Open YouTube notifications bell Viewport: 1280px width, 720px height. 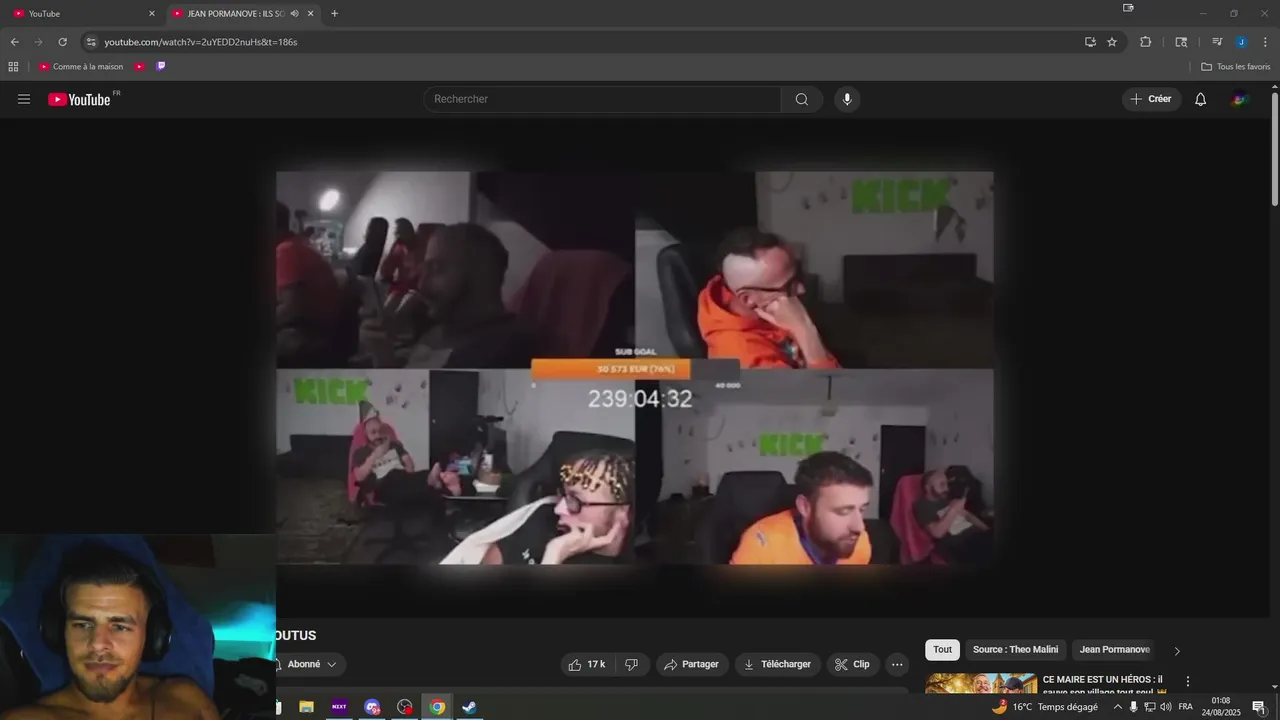coord(1200,99)
